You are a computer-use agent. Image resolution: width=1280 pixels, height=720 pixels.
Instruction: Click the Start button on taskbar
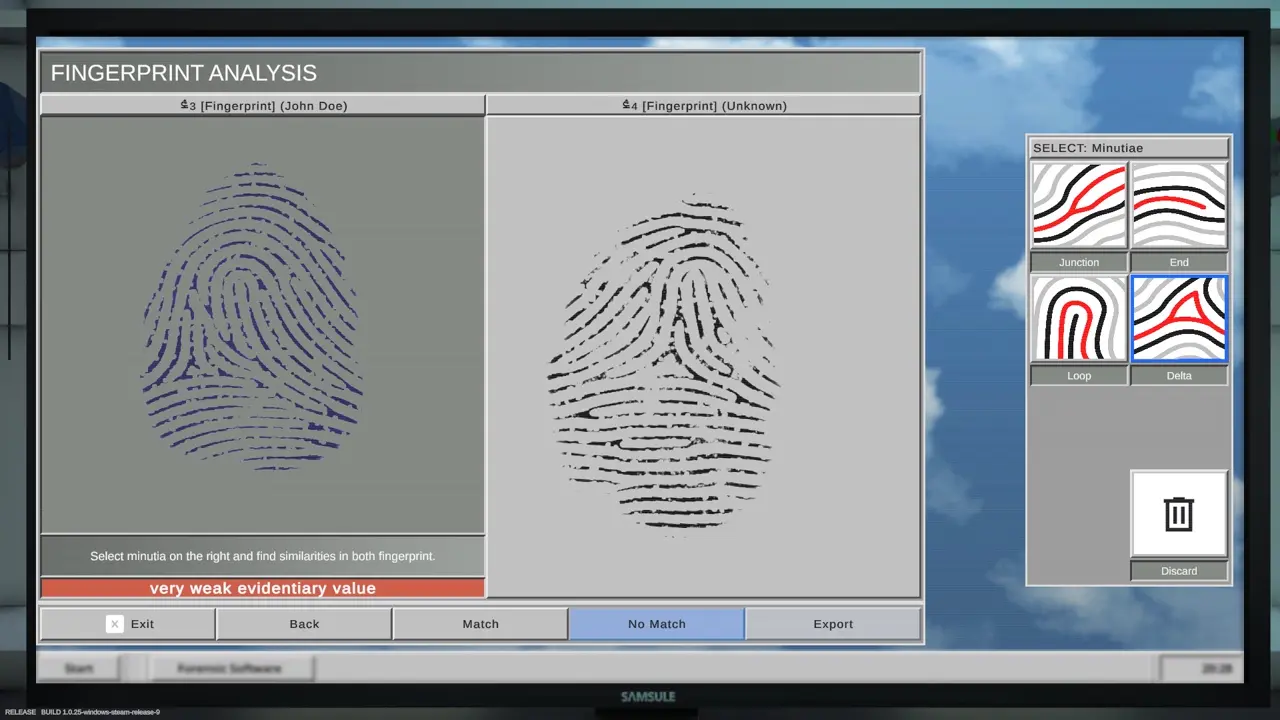click(79, 668)
